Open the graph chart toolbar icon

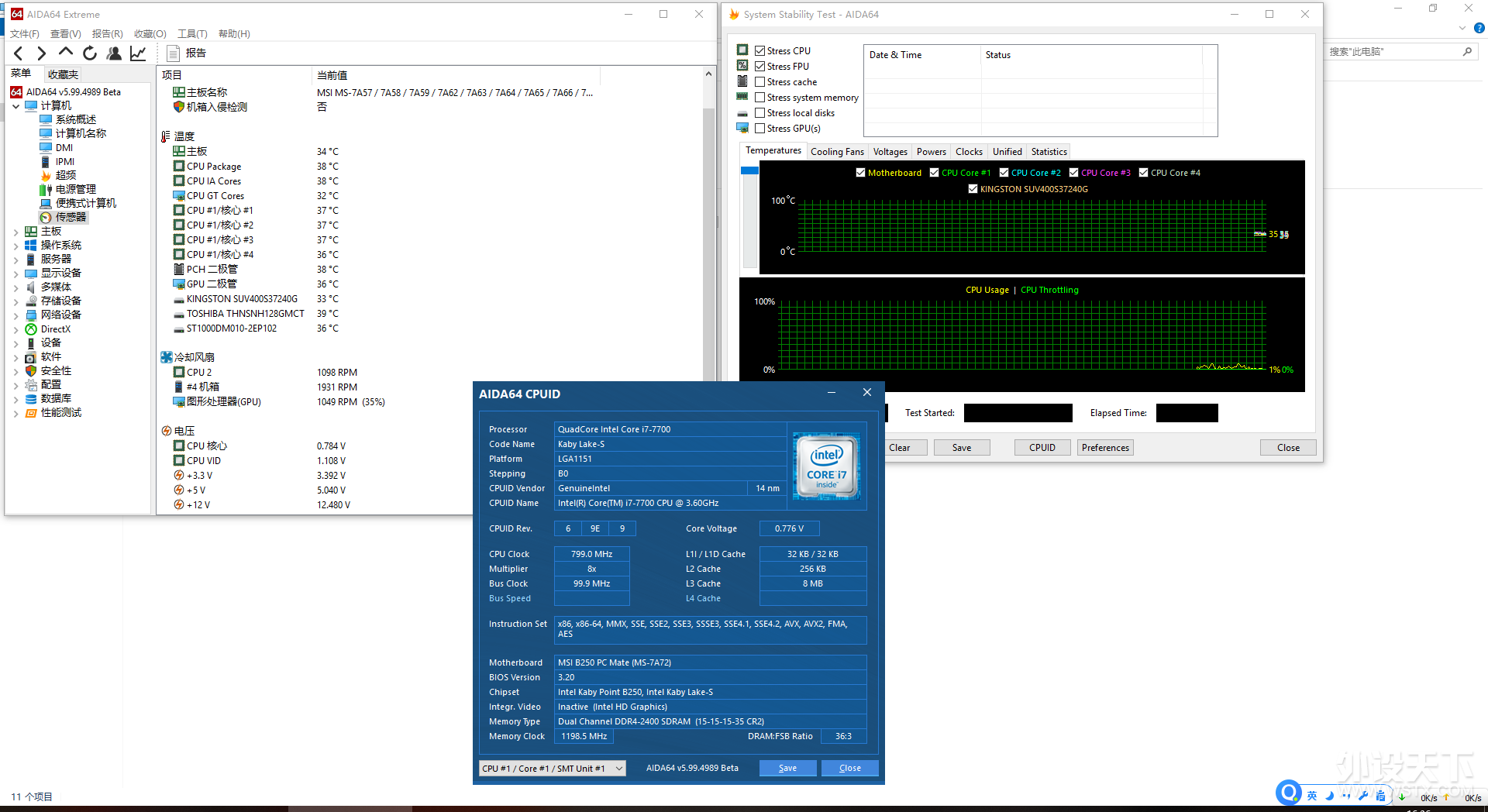[x=138, y=53]
